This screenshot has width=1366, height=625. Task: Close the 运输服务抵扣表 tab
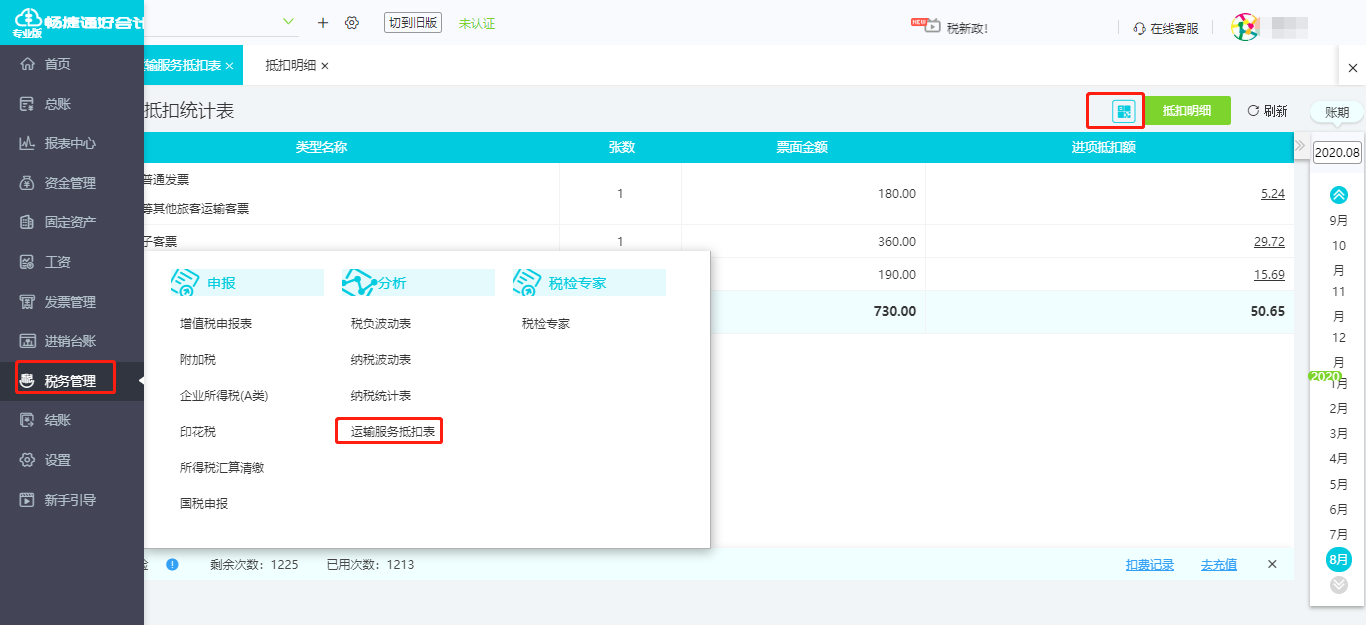click(229, 66)
